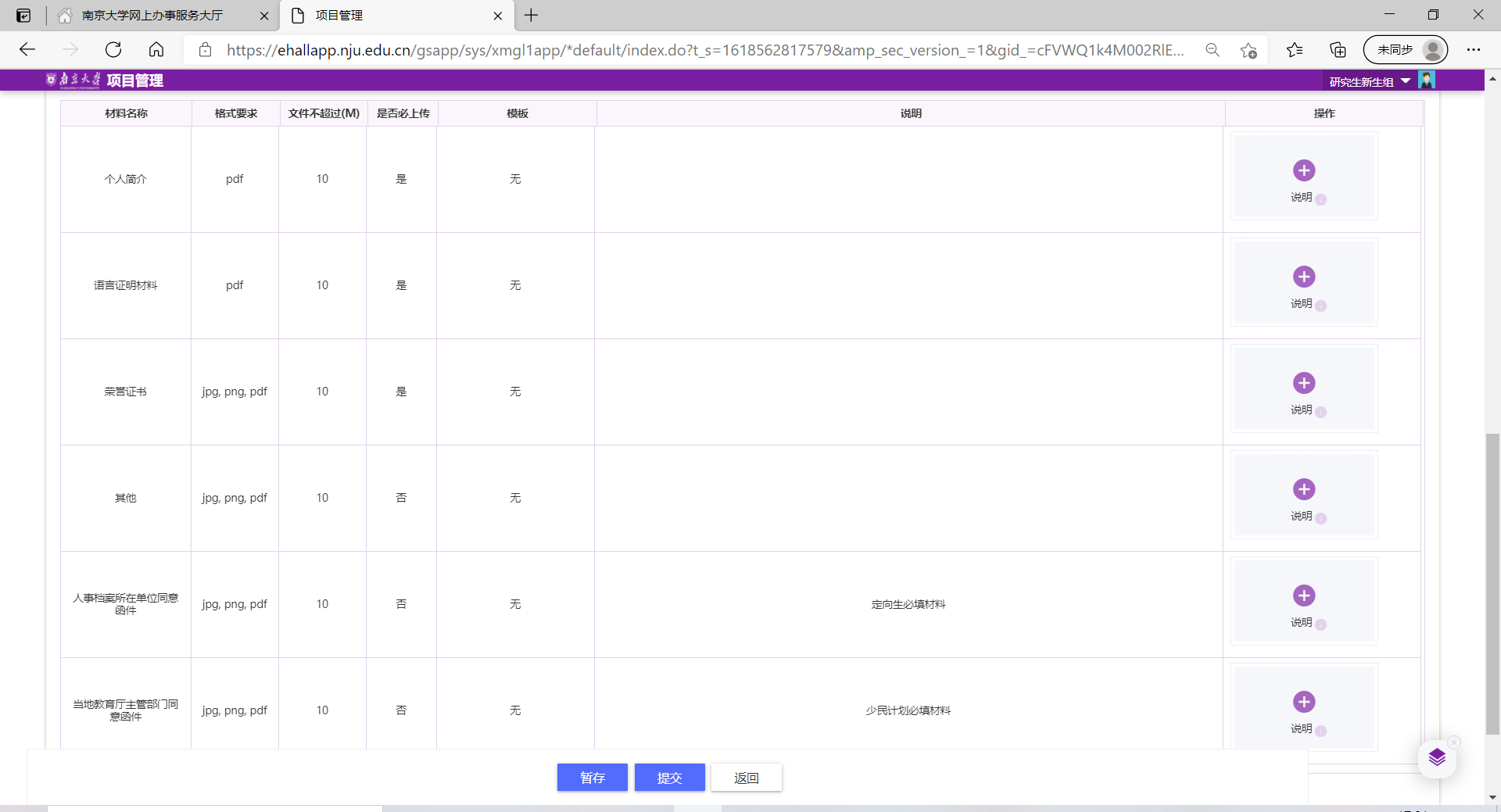Click the 暂存 save draft button
The width and height of the screenshot is (1501, 812).
[592, 778]
